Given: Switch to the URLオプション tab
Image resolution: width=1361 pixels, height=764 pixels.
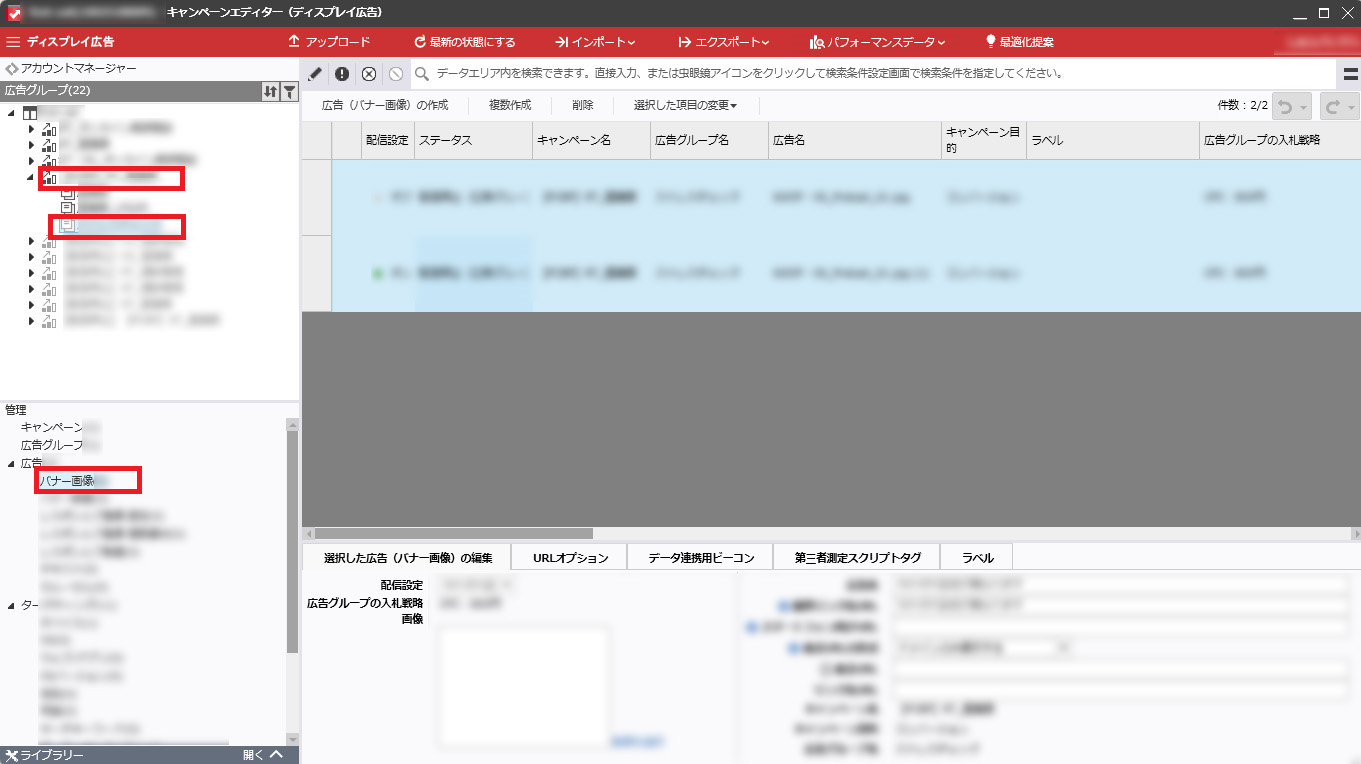Looking at the screenshot, I should [x=570, y=558].
